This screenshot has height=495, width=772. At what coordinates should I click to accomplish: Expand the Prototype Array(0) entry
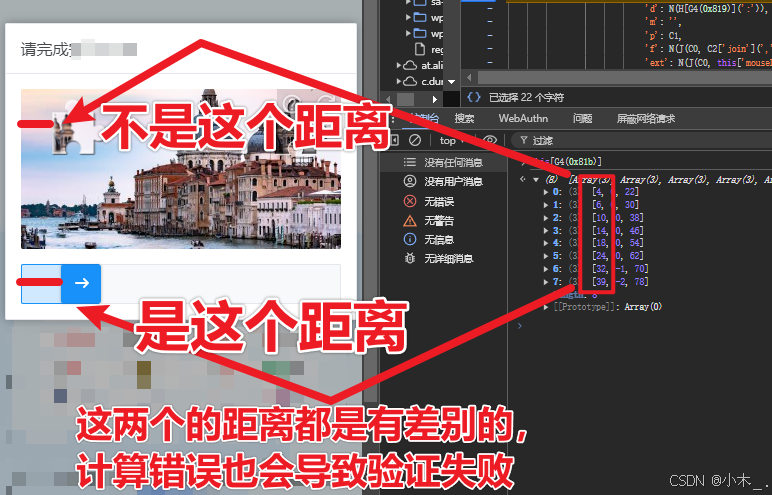click(x=546, y=307)
